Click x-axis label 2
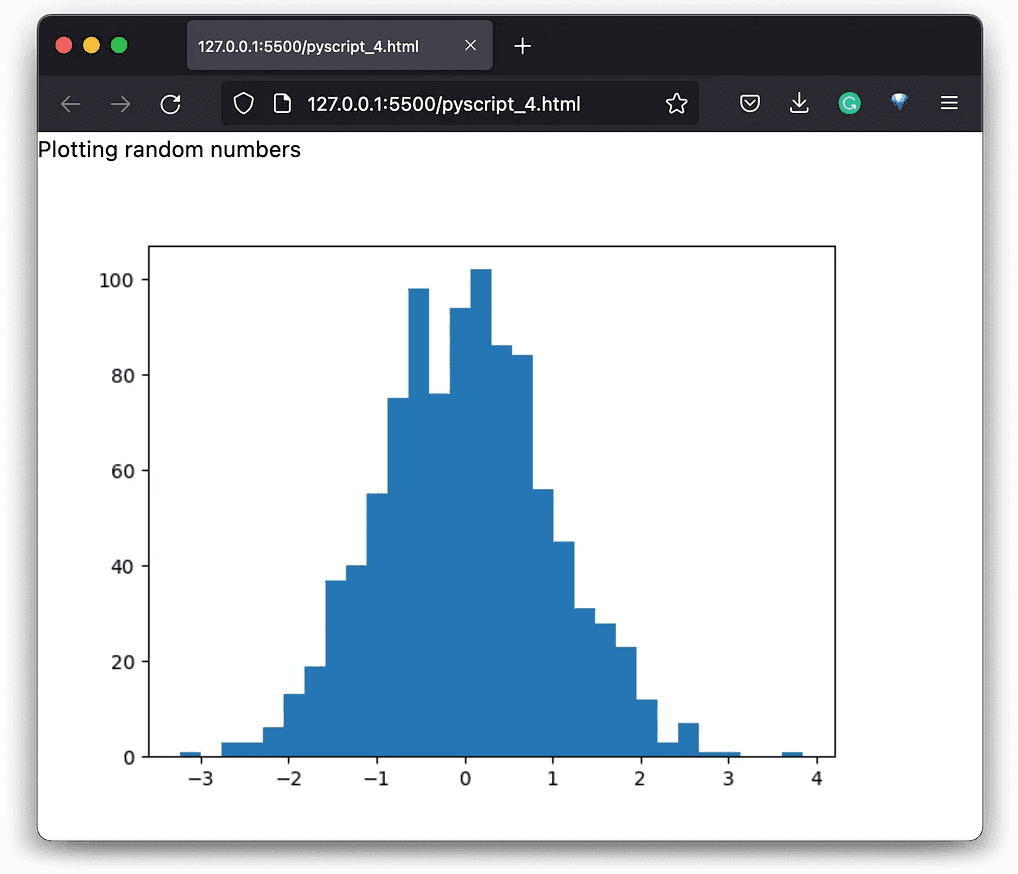The width and height of the screenshot is (1018, 874). pyautogui.click(x=640, y=779)
